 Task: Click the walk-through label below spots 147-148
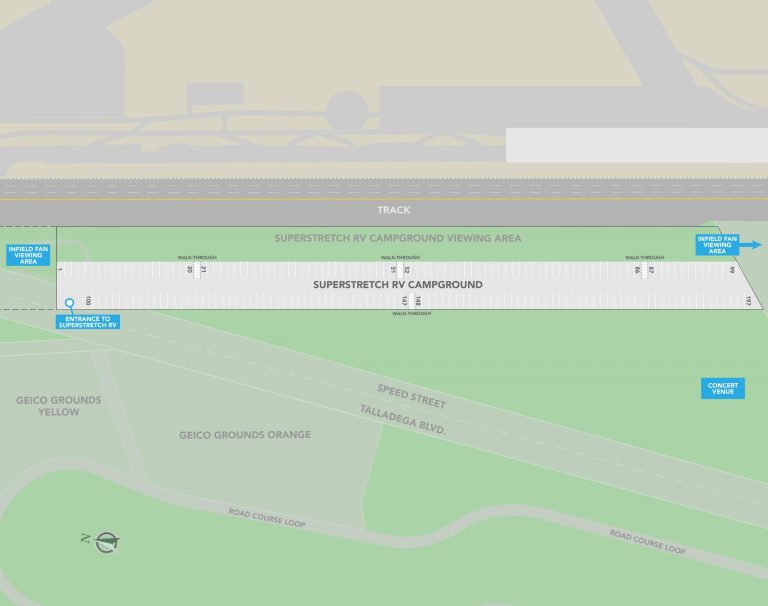click(411, 314)
